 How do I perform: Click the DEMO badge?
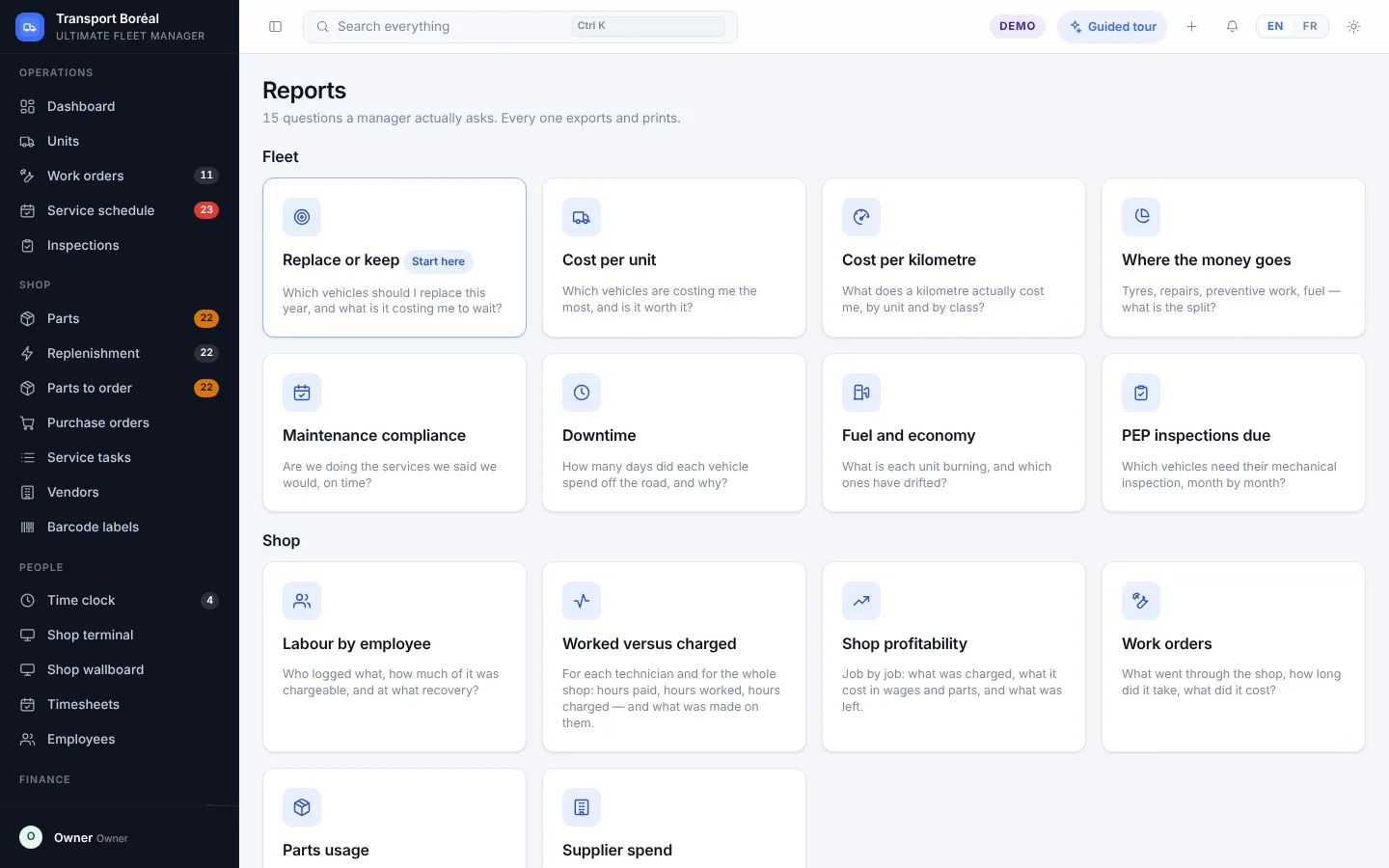(x=1018, y=27)
